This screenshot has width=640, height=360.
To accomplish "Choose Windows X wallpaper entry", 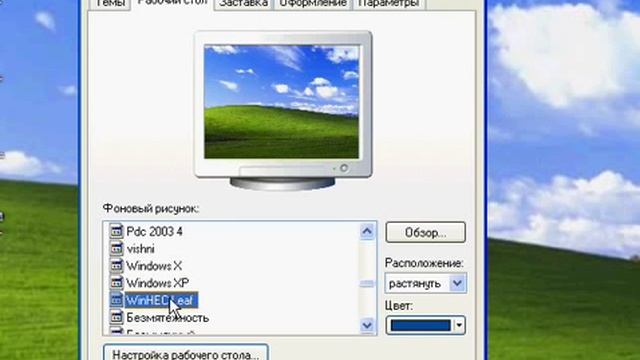I will (154, 266).
